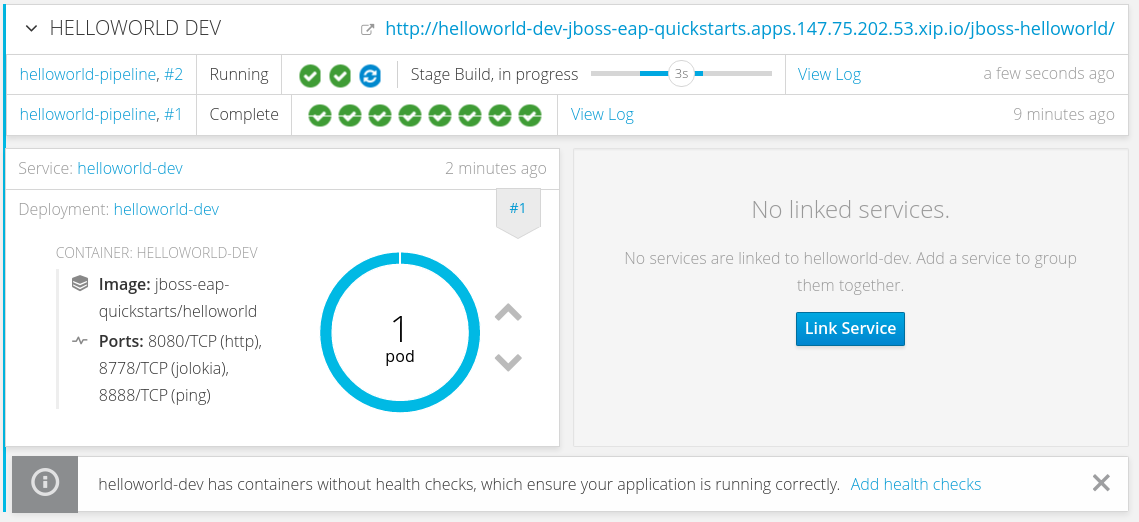
Task: Click the 'No linked services.' heading
Action: pyautogui.click(x=851, y=210)
